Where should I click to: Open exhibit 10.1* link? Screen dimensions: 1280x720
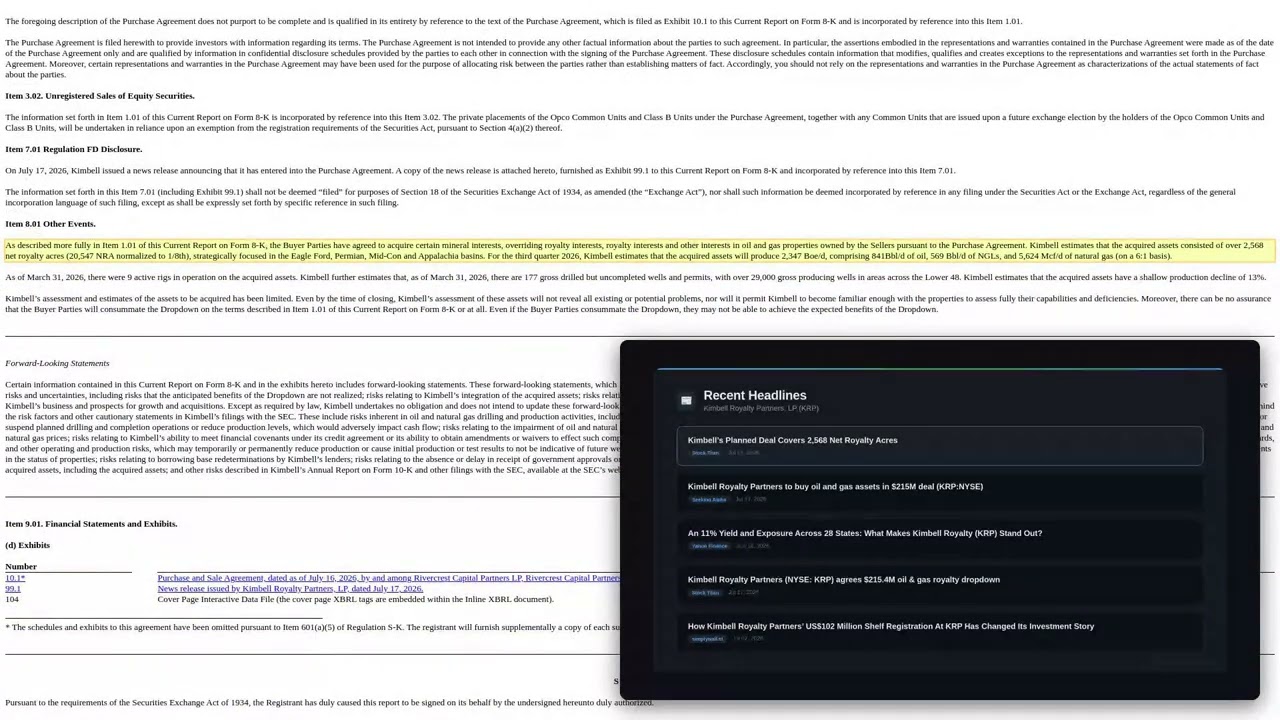pos(15,578)
